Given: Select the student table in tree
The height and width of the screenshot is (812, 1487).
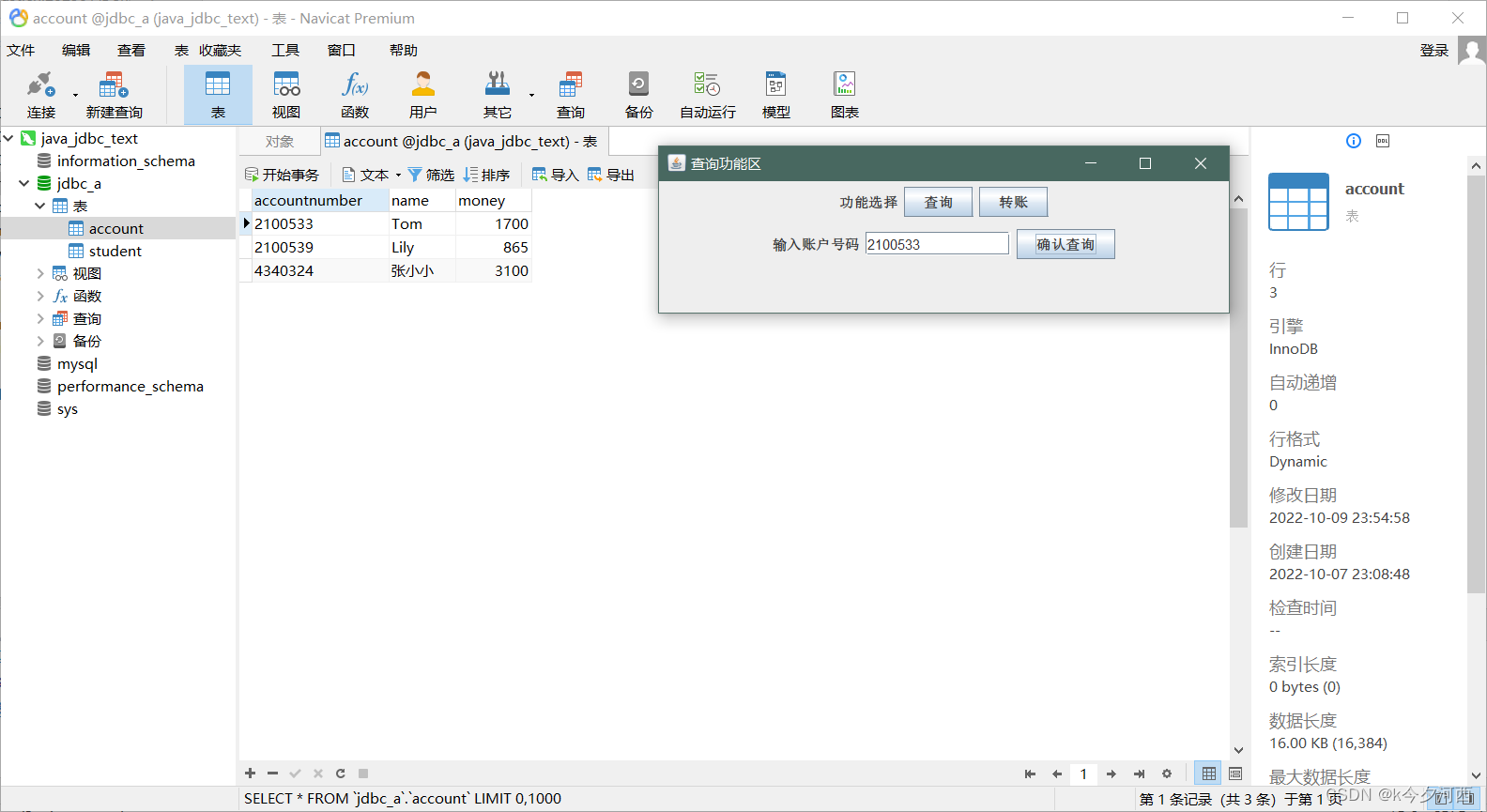Looking at the screenshot, I should (115, 251).
